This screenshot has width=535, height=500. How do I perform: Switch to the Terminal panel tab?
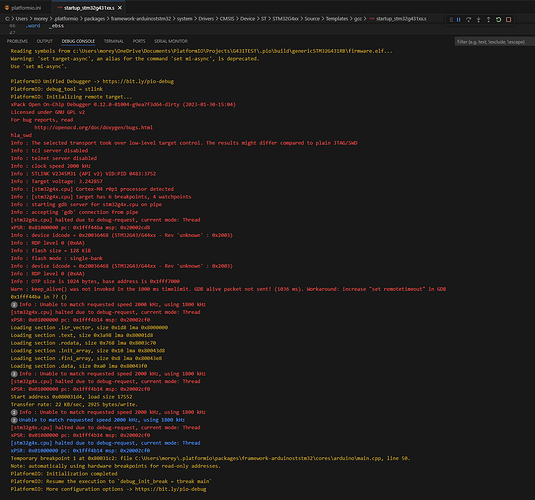114,41
